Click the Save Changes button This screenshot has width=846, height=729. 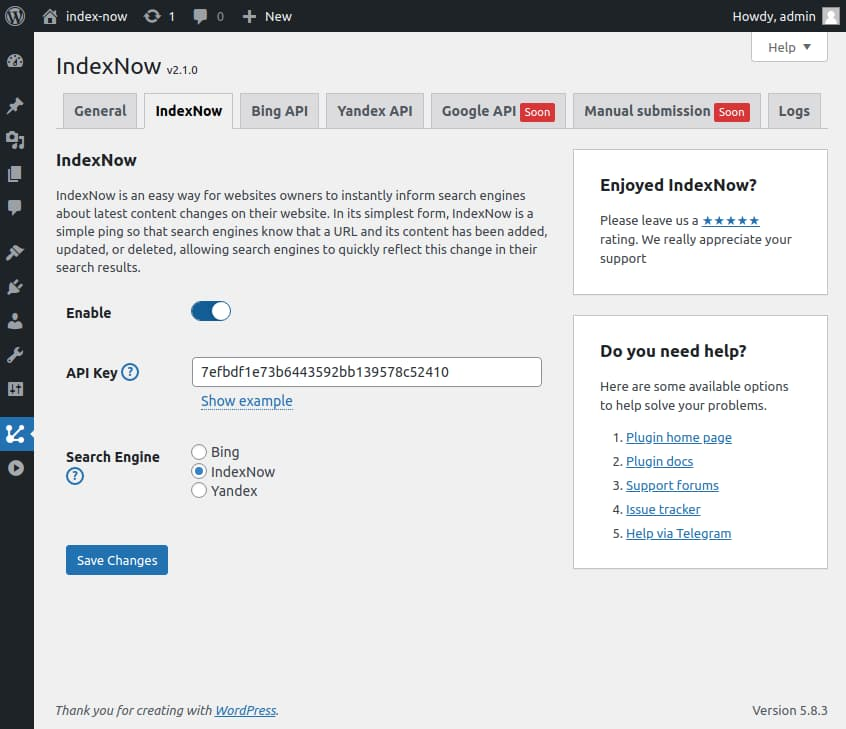coord(117,560)
